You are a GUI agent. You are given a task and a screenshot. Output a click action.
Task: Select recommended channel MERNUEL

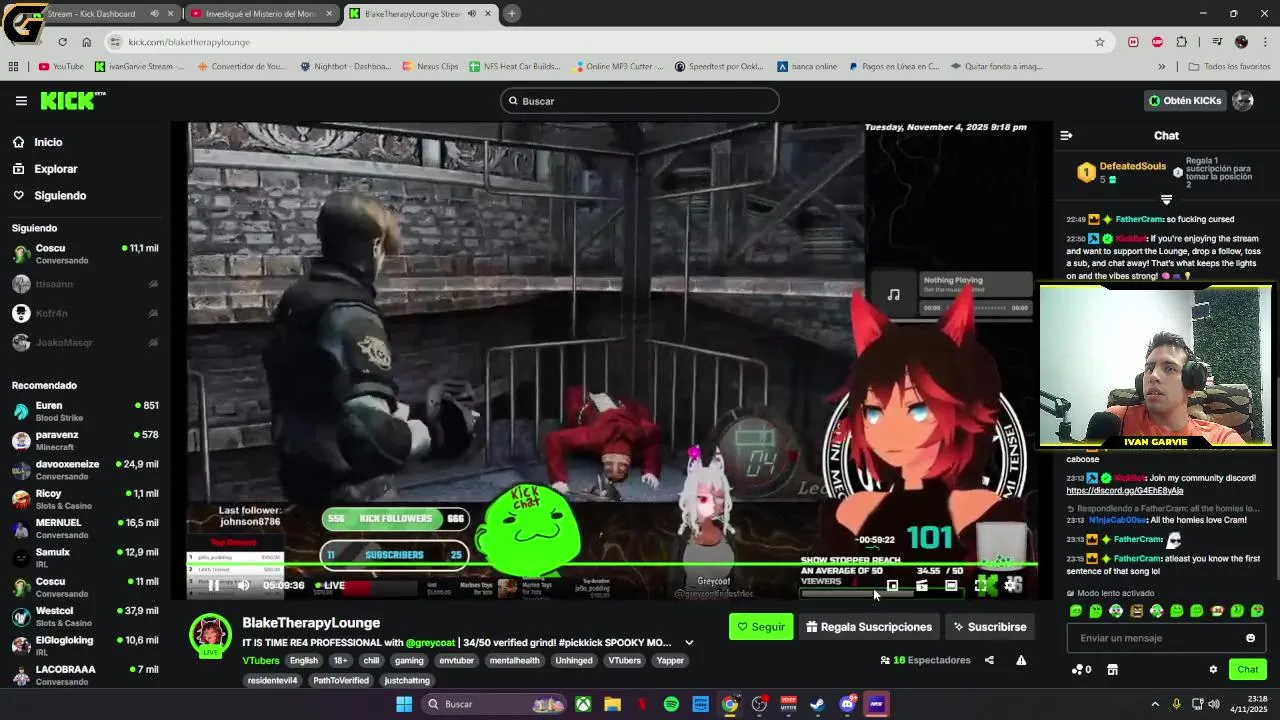pyautogui.click(x=85, y=528)
